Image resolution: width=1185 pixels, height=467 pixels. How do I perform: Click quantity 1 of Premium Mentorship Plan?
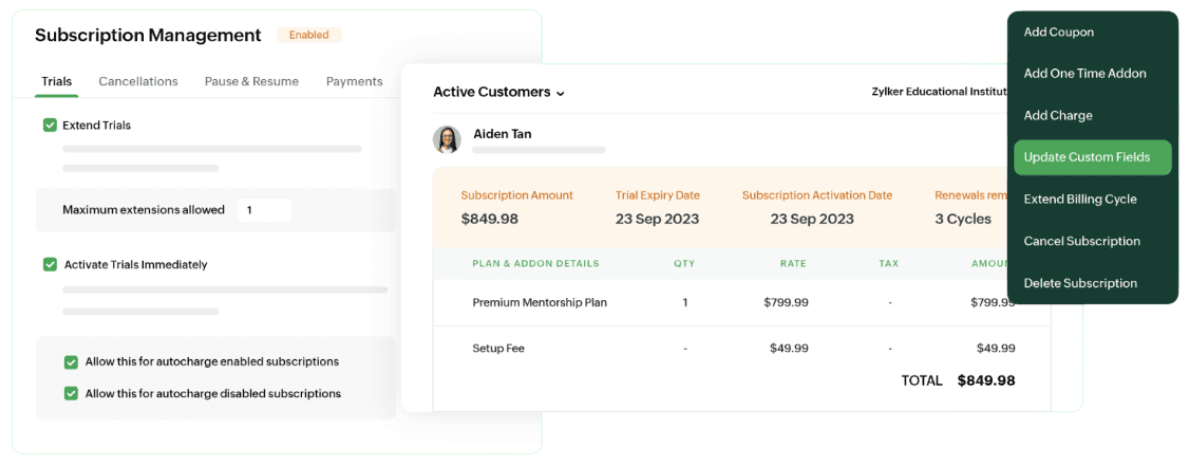coord(685,302)
